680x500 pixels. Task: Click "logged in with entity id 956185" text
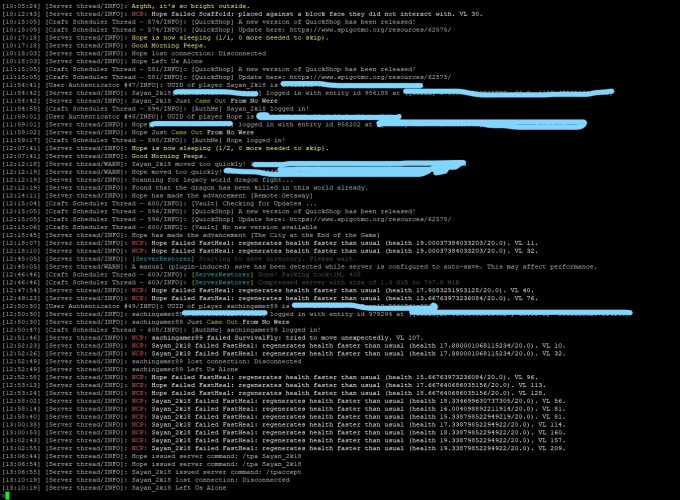(329, 93)
